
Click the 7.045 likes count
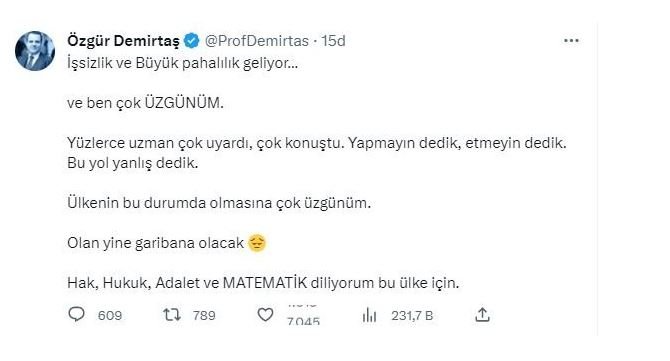coord(303,321)
